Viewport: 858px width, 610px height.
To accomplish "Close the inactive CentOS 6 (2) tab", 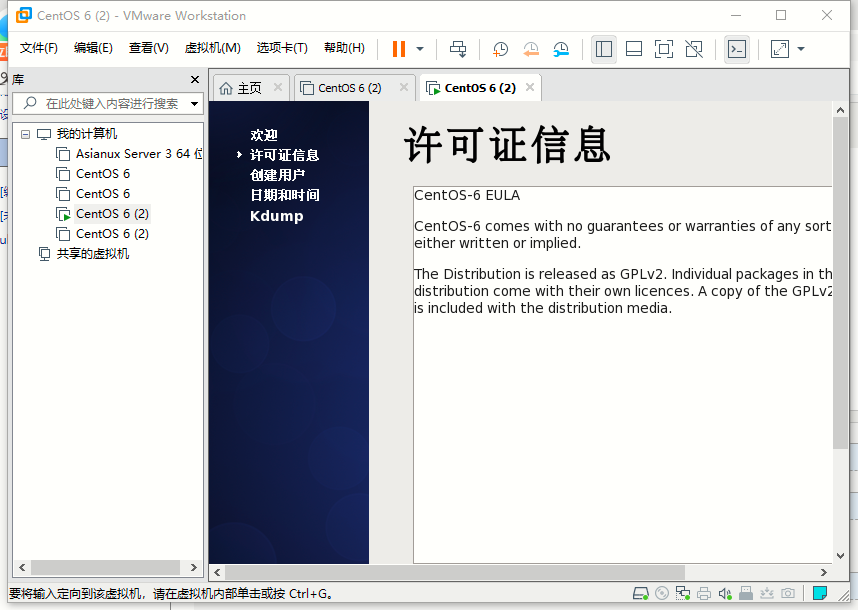I will (404, 87).
